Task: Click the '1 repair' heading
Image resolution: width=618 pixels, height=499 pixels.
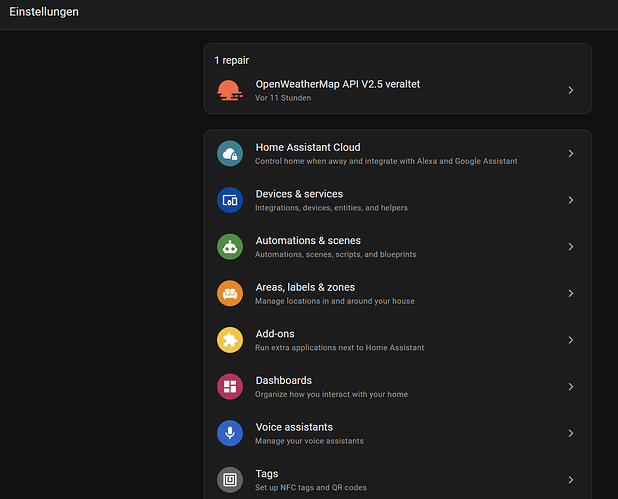Action: (x=231, y=60)
